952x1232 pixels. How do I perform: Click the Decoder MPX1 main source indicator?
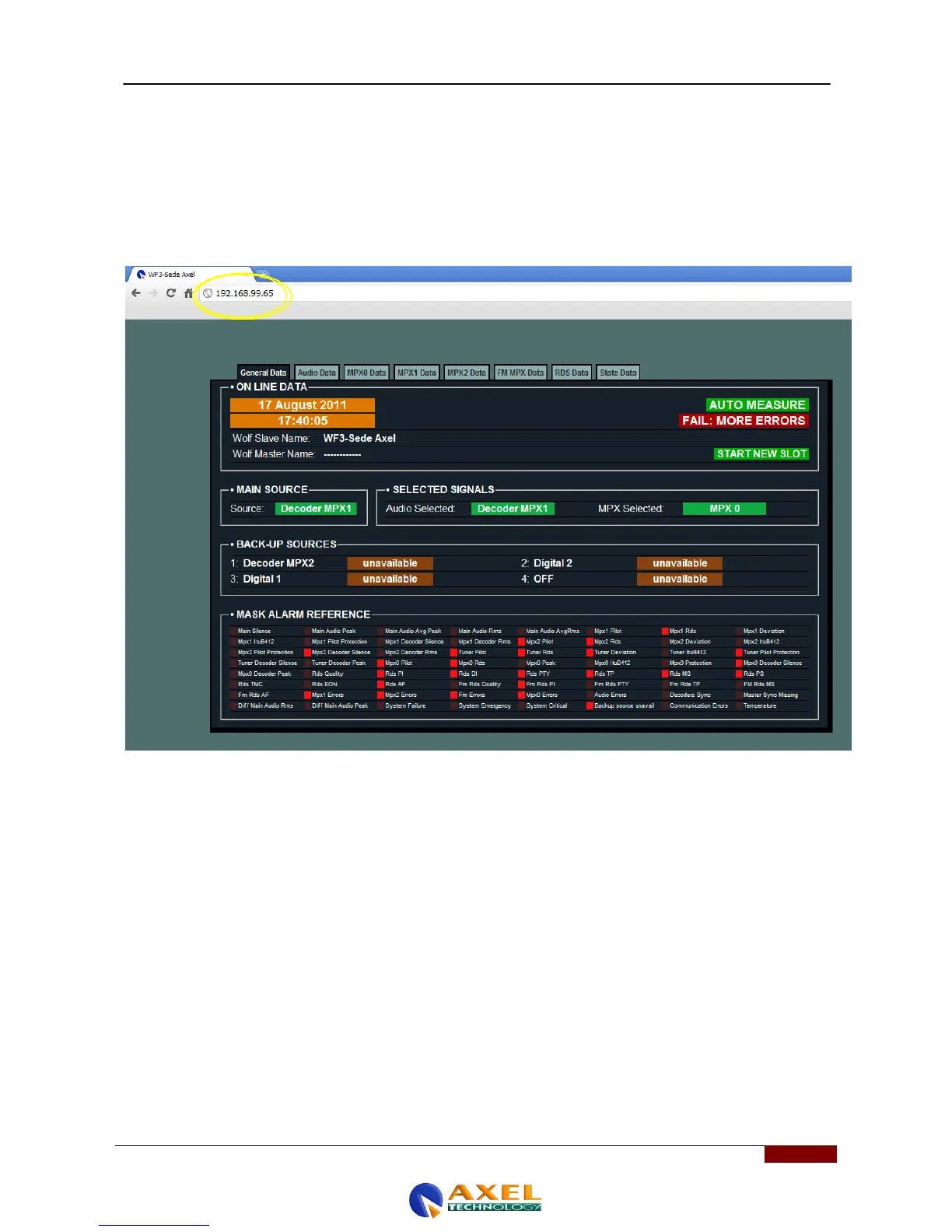[x=316, y=509]
